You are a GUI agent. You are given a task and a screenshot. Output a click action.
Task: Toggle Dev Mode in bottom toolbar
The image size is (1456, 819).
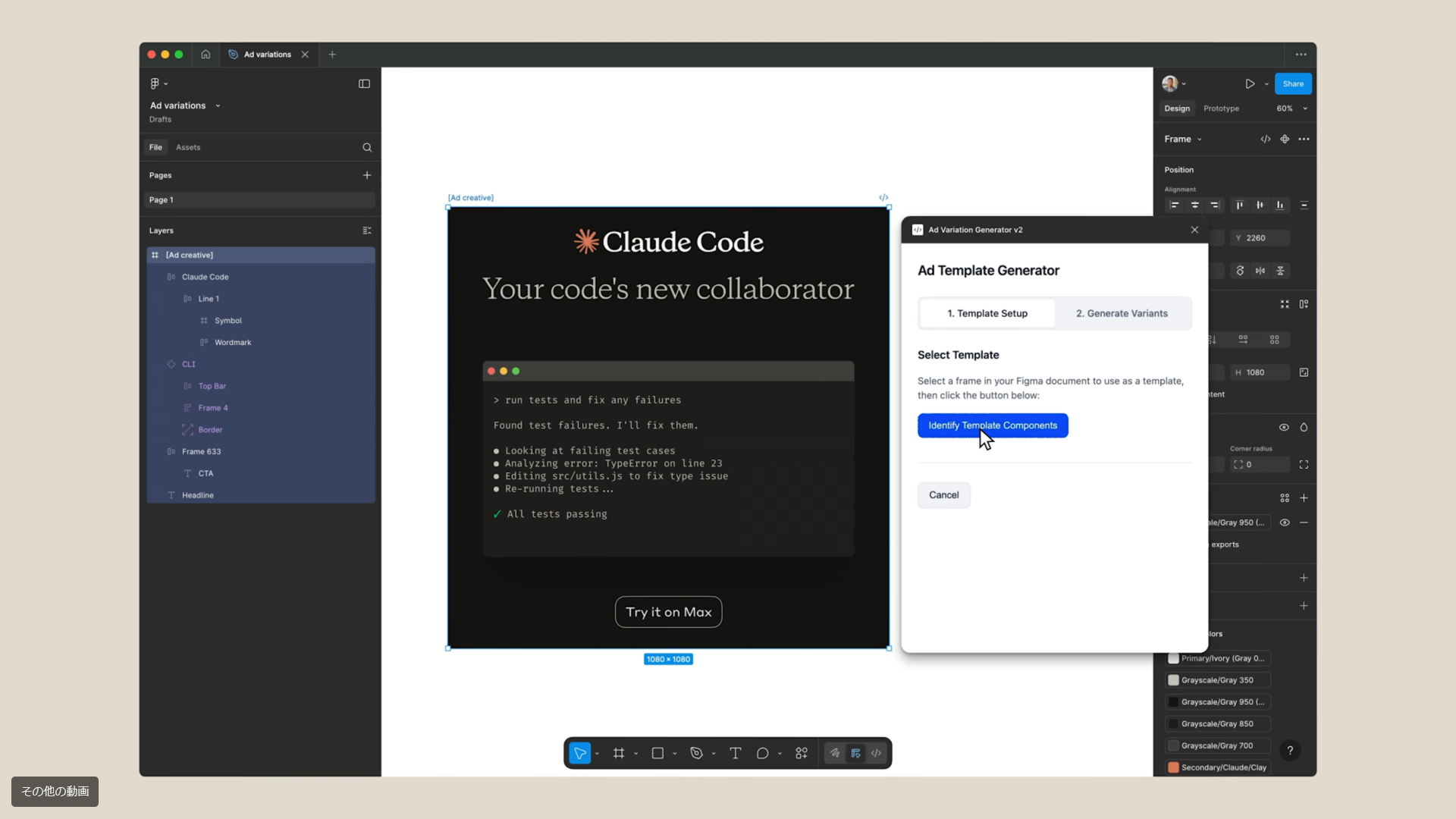point(876,753)
